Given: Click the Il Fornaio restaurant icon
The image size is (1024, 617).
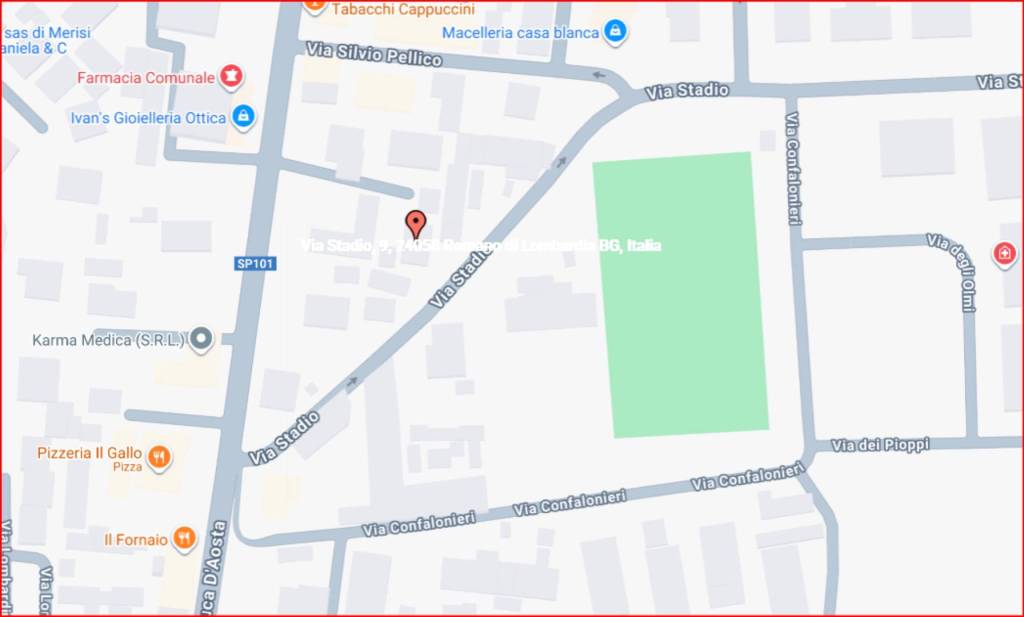Looking at the screenshot, I should pyautogui.click(x=185, y=539).
